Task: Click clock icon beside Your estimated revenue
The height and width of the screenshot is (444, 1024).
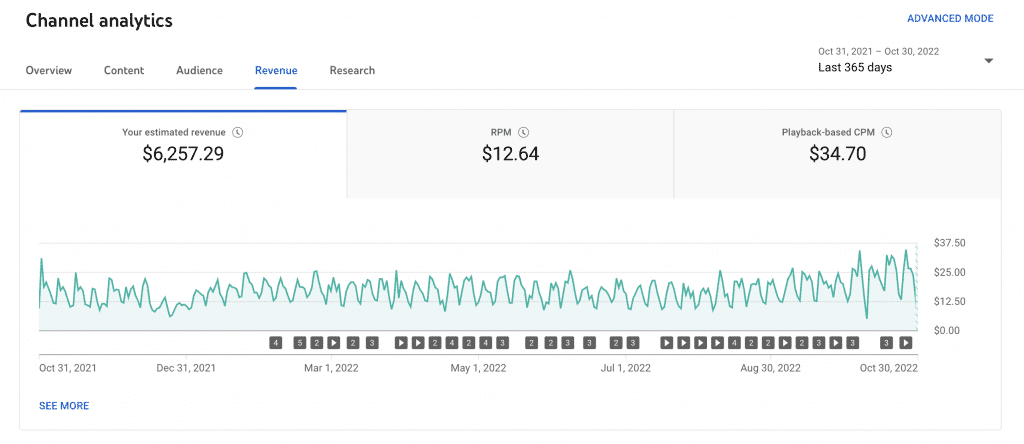Action: [238, 133]
